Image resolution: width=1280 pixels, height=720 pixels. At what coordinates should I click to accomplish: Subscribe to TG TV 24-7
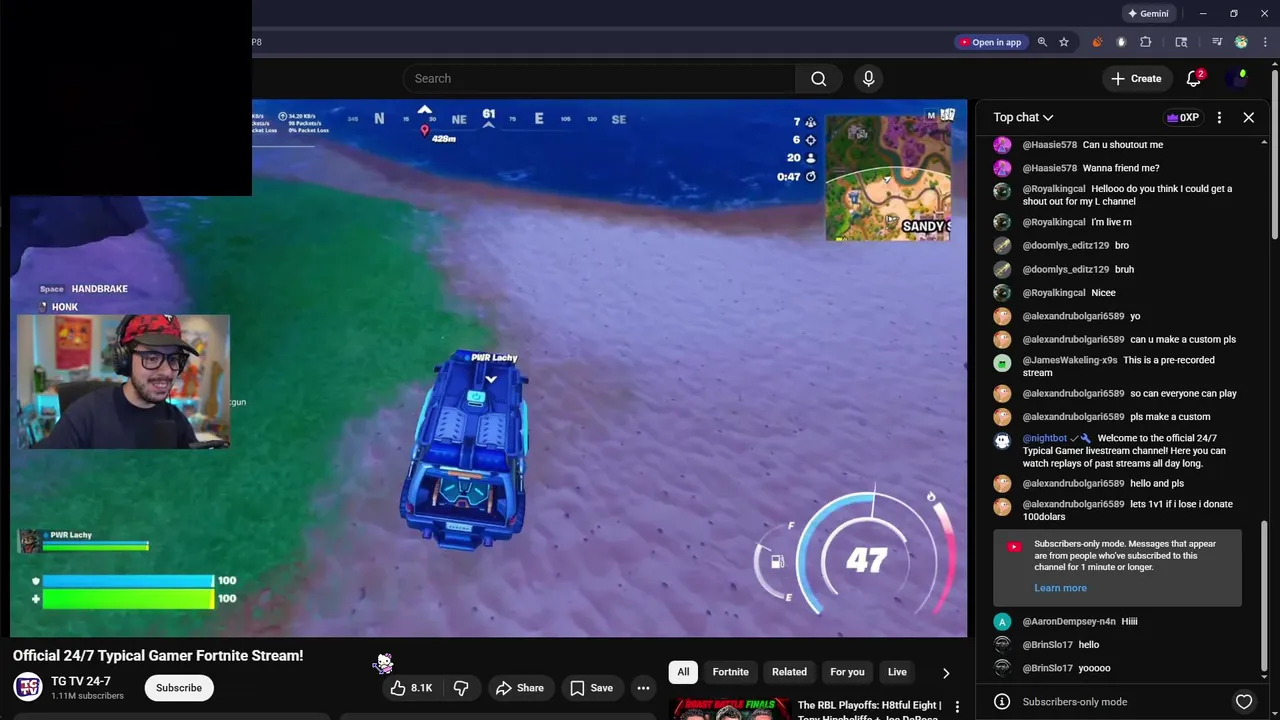coord(179,688)
